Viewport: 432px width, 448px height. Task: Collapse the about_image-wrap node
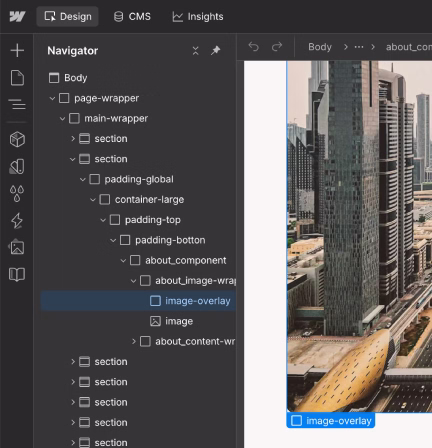[133, 281]
